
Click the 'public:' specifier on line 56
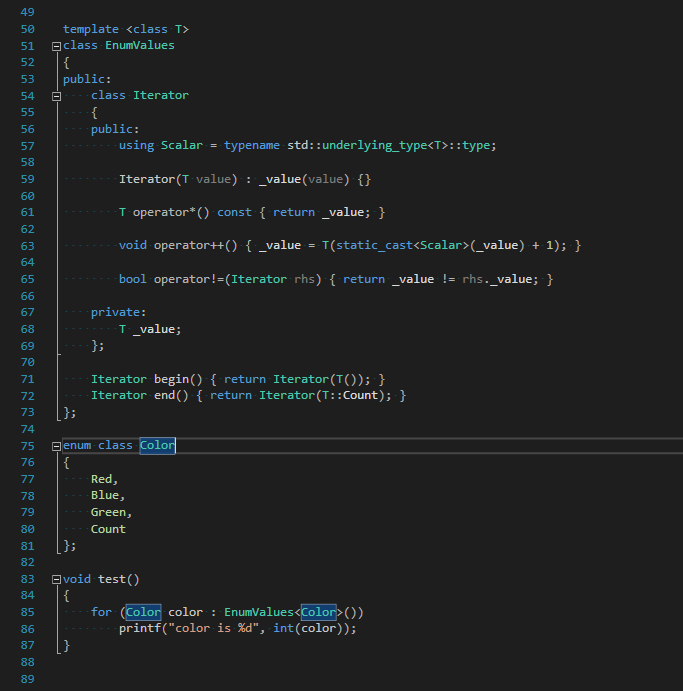[x=115, y=129]
